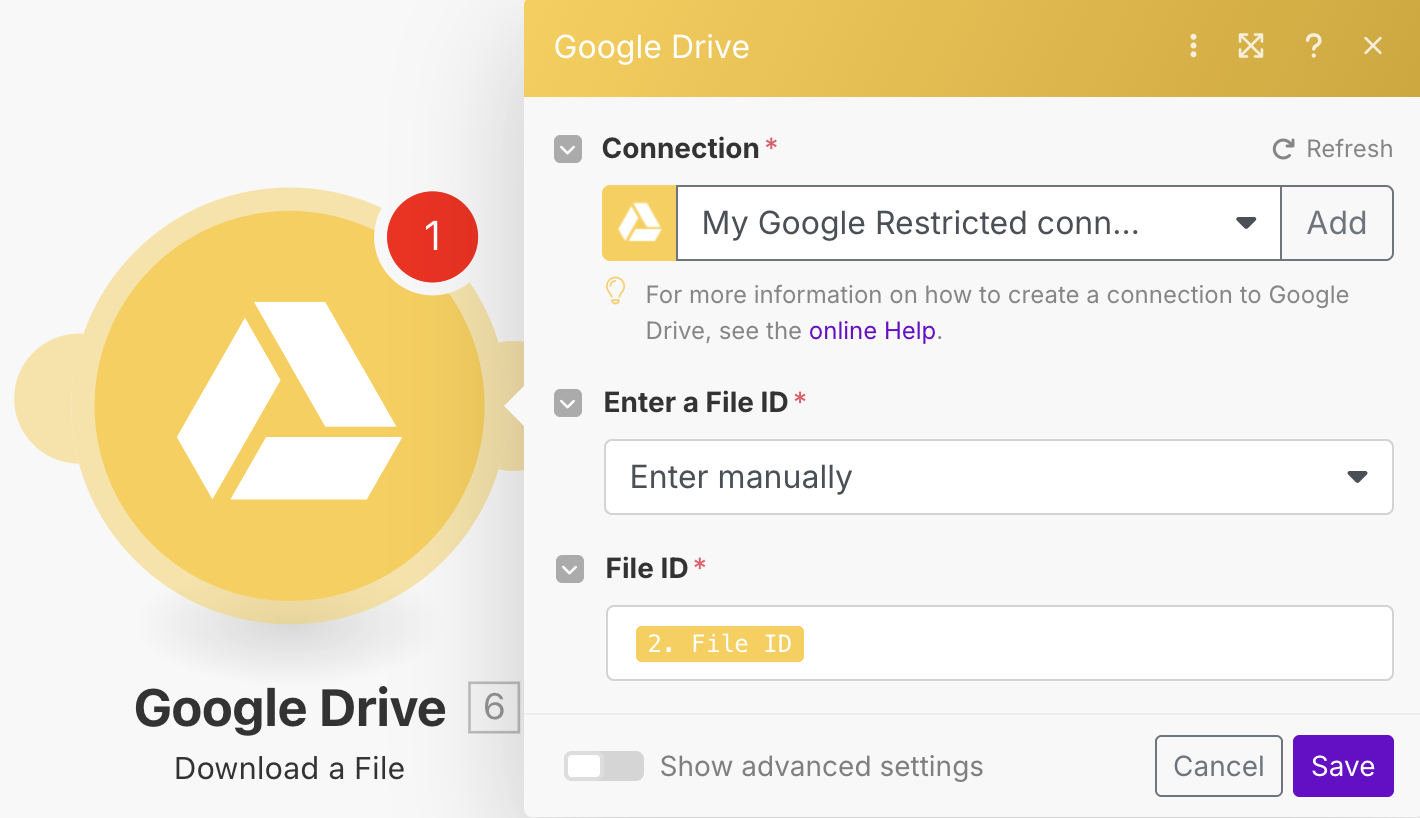Cancel the module configuration

(1218, 766)
